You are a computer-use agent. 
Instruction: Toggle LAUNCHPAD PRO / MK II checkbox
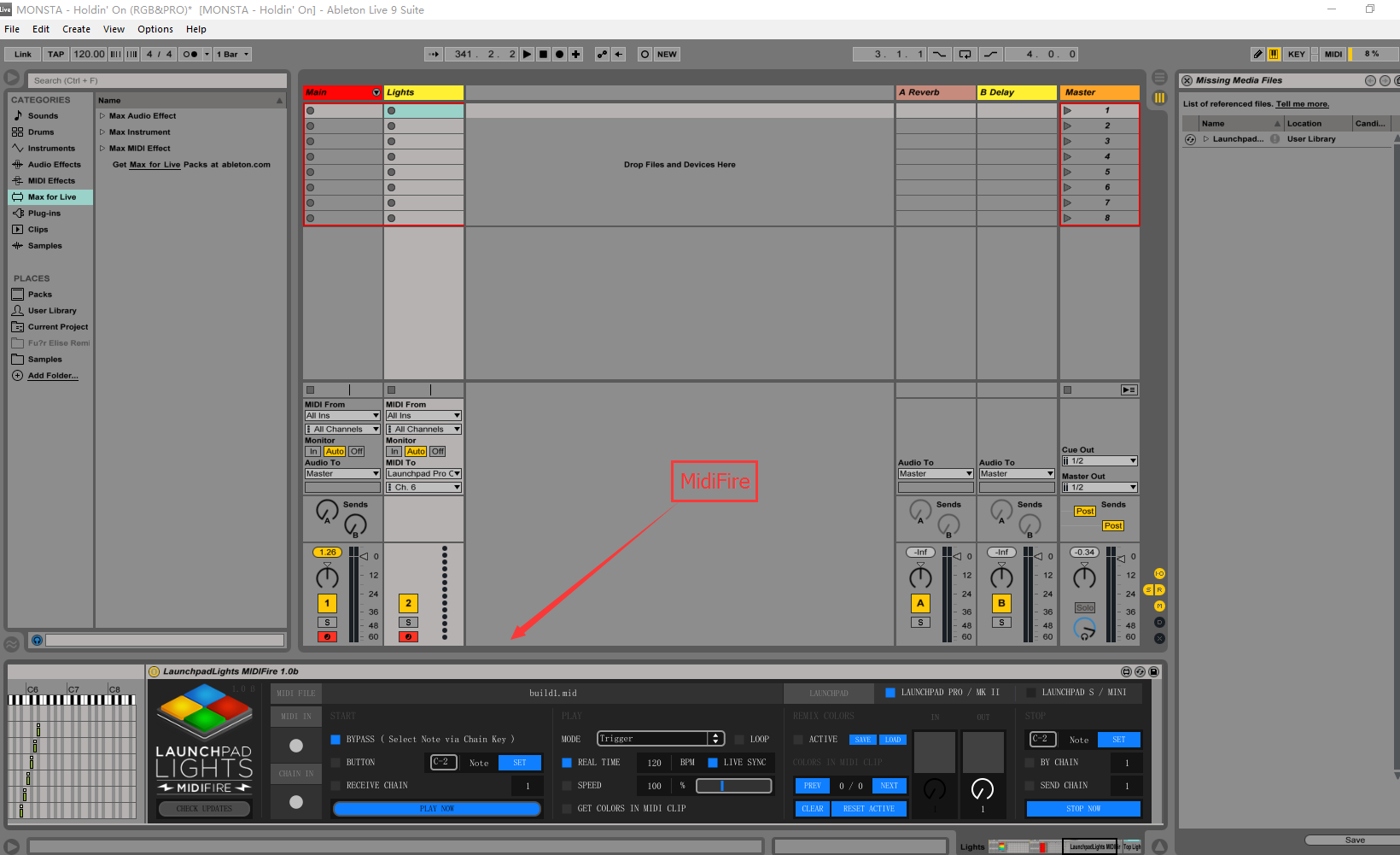tap(890, 693)
